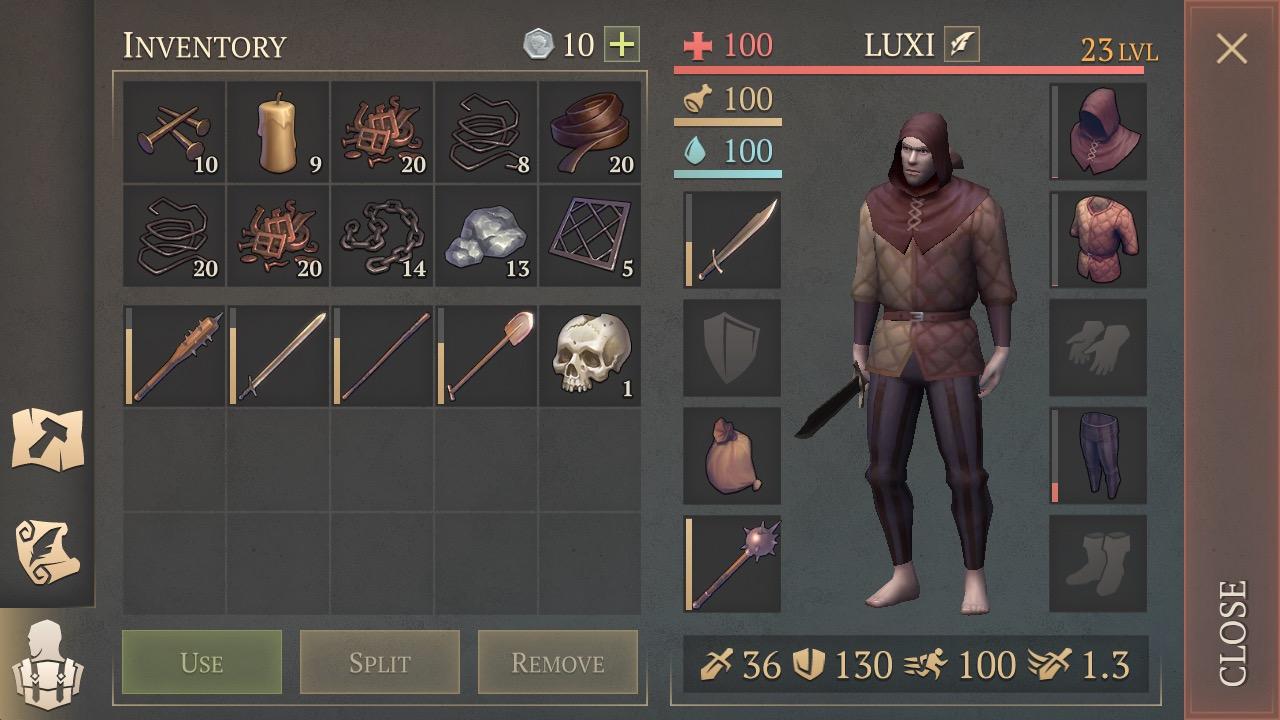Select the nails stack of 10
The height and width of the screenshot is (720, 1280).
[174, 131]
